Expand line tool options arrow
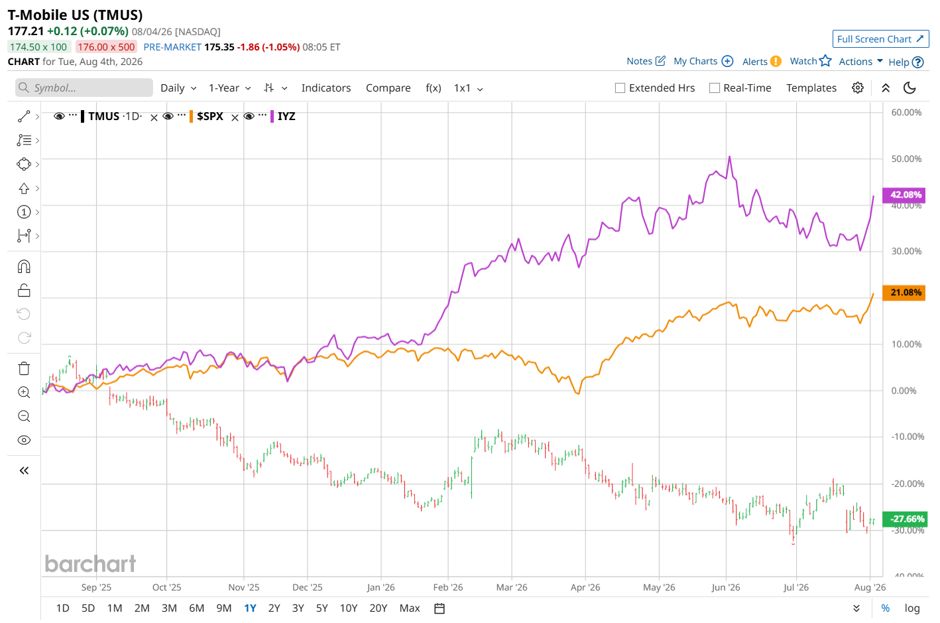 (x=37, y=116)
